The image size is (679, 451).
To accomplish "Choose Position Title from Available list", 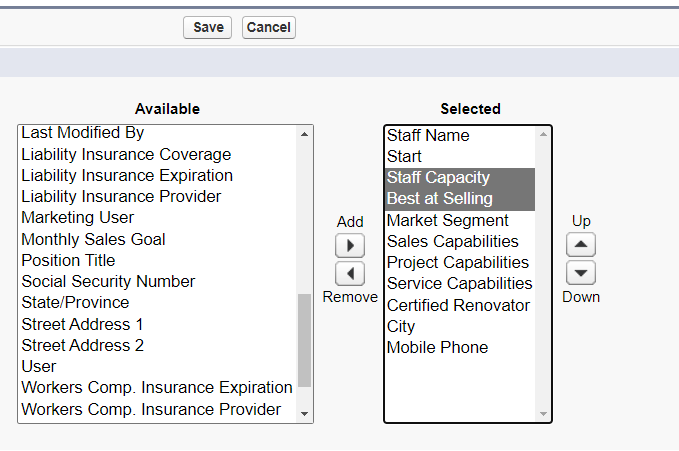I will 68,260.
